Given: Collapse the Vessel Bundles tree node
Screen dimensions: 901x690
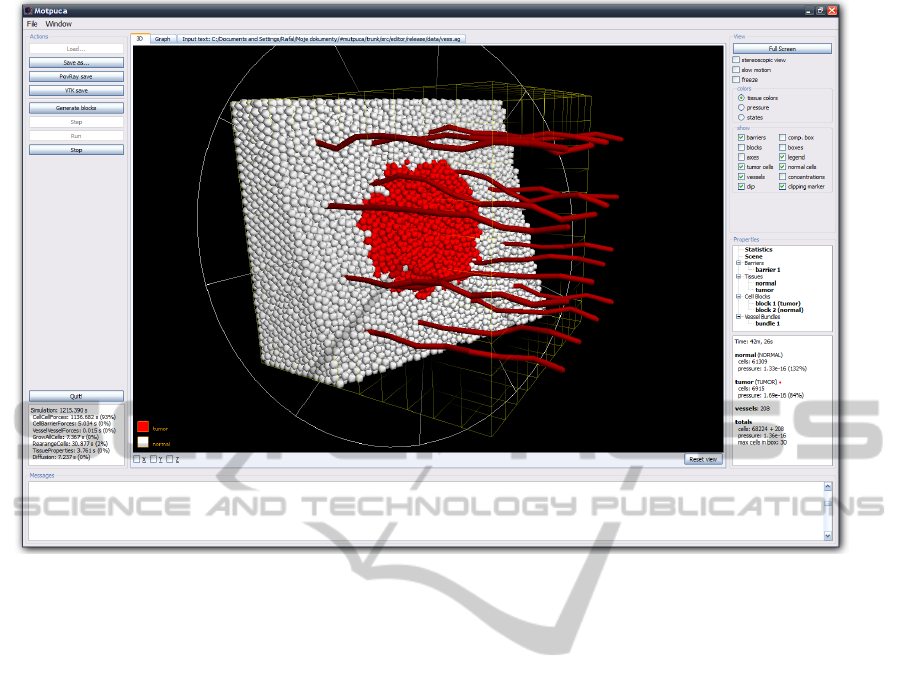Looking at the screenshot, I should 738,317.
